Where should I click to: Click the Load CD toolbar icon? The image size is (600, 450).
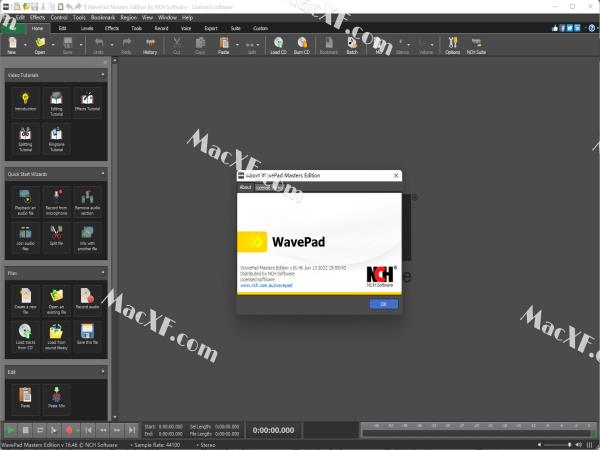[278, 45]
